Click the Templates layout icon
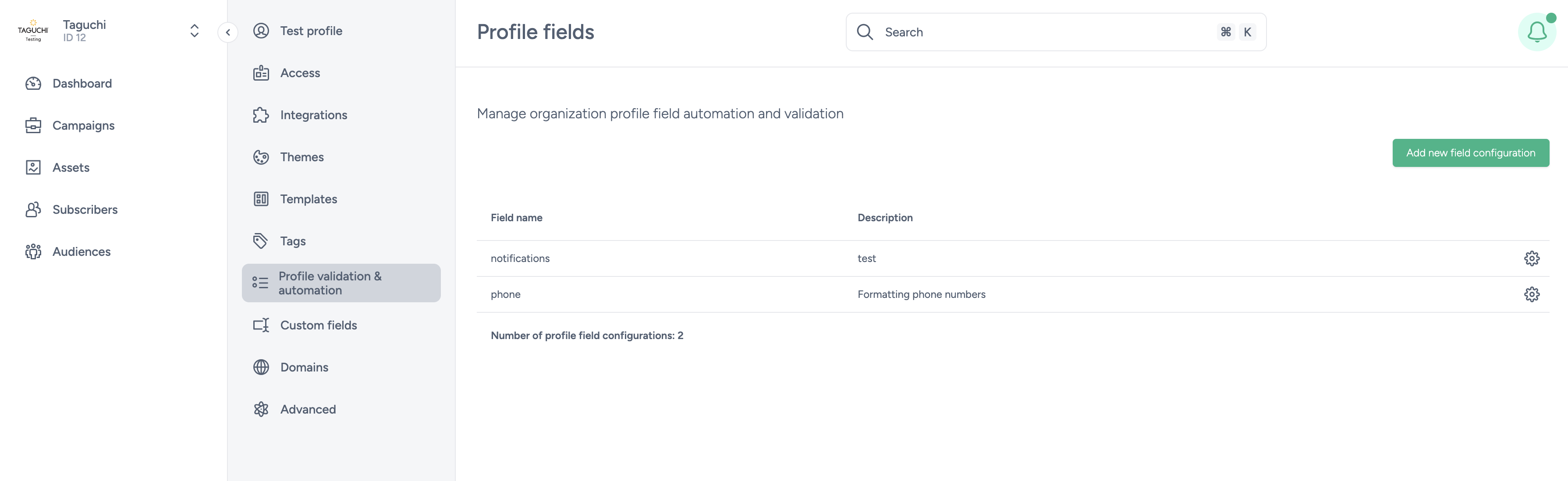 click(x=261, y=199)
